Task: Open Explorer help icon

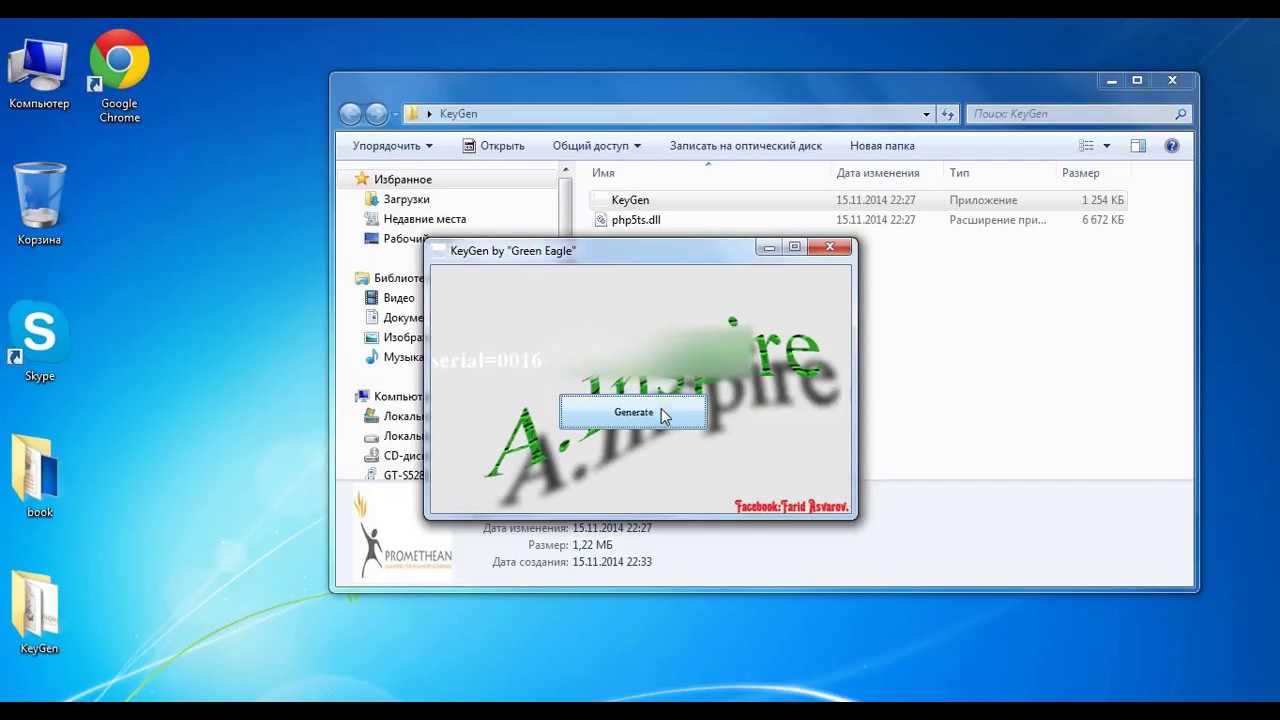Action: point(1172,146)
